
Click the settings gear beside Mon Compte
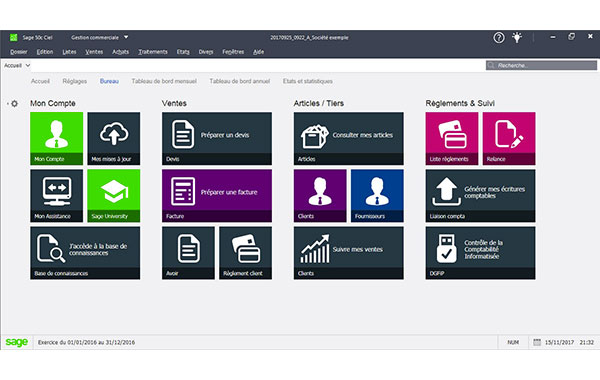coord(14,104)
